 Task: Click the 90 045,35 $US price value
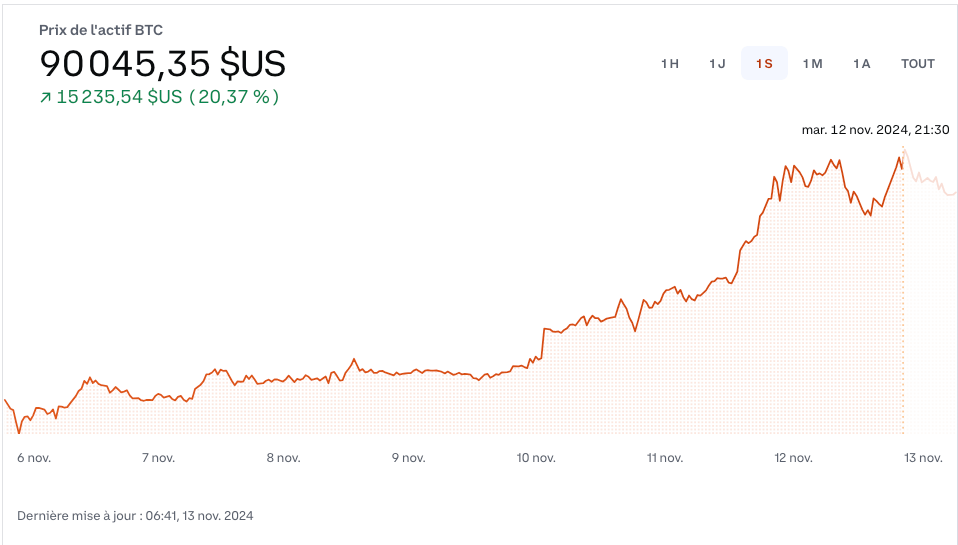coord(162,64)
